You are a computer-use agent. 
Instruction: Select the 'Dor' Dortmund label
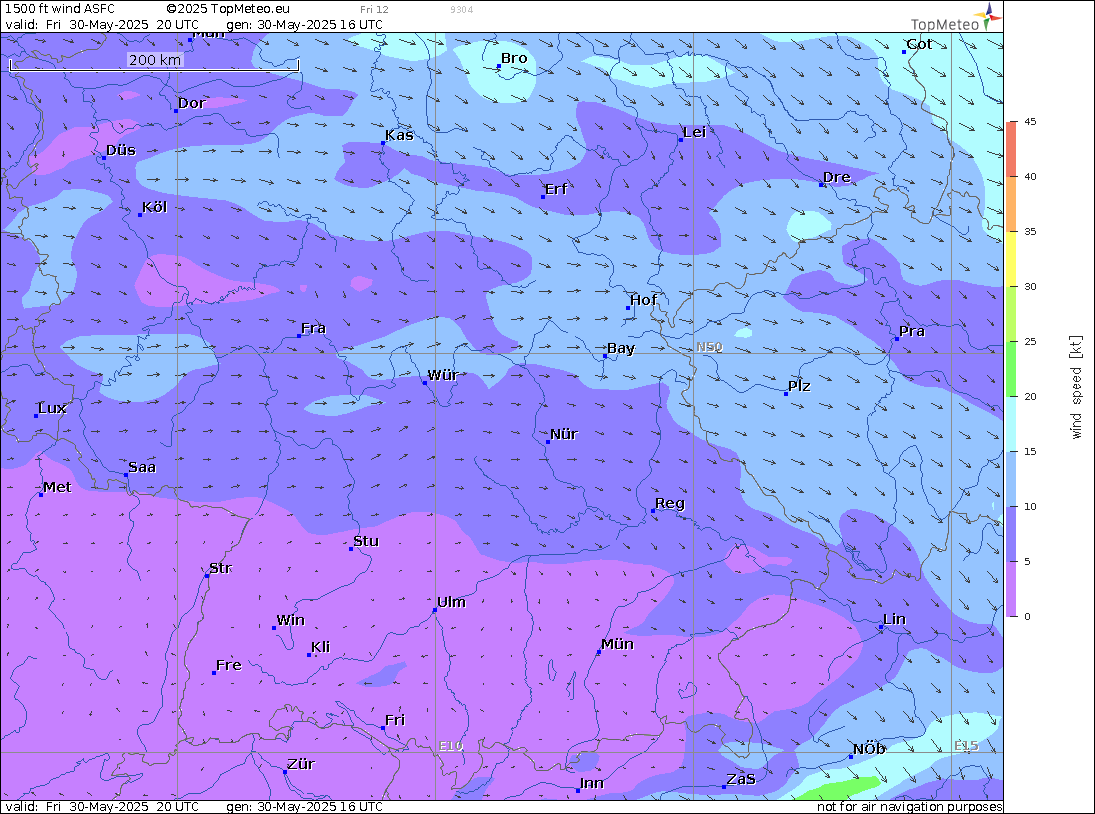click(191, 103)
